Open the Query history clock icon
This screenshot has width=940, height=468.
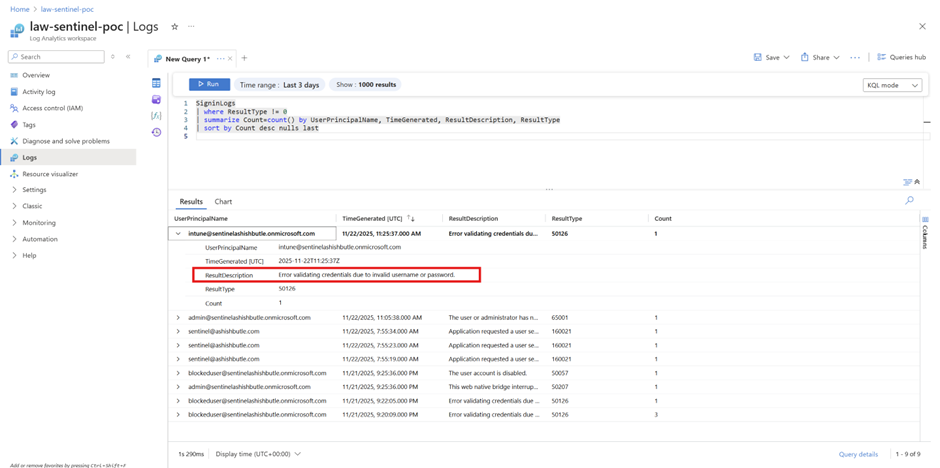tap(156, 132)
